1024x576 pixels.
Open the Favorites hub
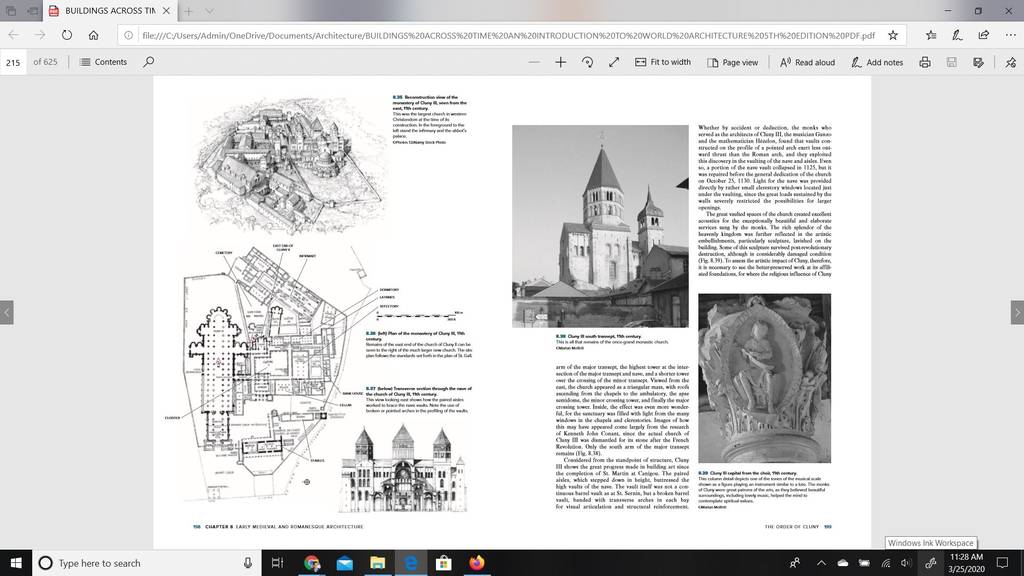pyautogui.click(x=931, y=35)
